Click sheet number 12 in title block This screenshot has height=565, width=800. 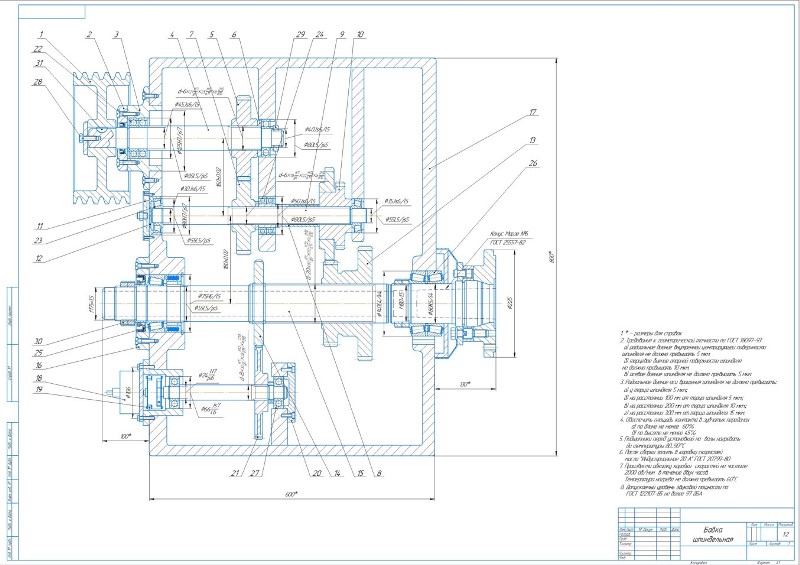pos(785,534)
